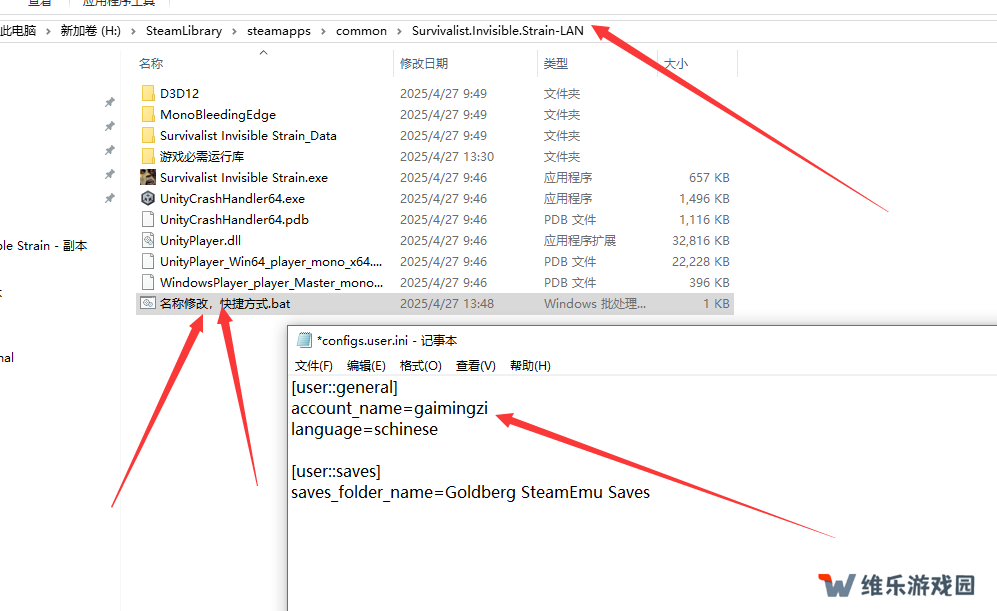Image resolution: width=997 pixels, height=611 pixels.
Task: Click the Survivalist Invisible Strain.exe game icon
Action: point(148,177)
